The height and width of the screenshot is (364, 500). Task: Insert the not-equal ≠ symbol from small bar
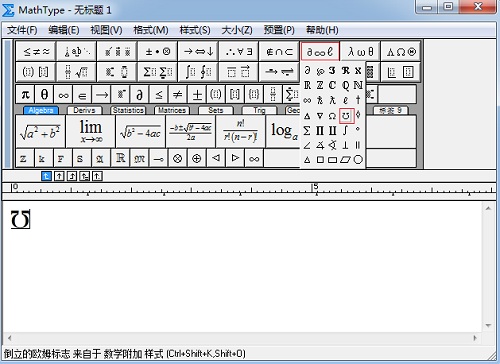pos(177,95)
